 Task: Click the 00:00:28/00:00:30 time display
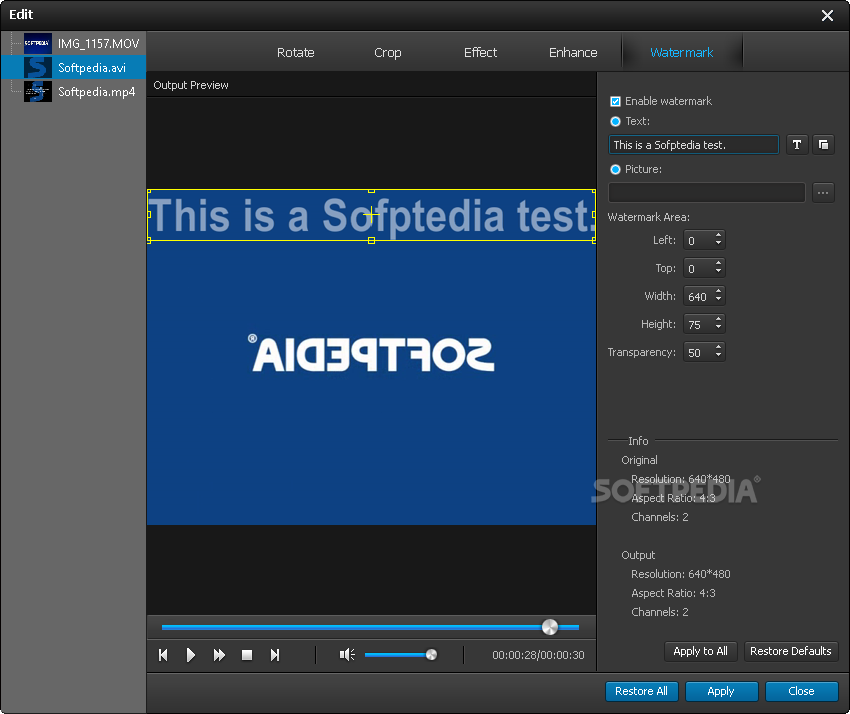tap(538, 655)
